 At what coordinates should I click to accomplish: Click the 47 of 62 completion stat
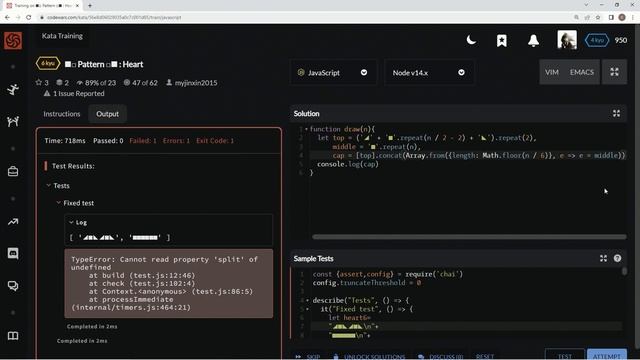(x=141, y=83)
